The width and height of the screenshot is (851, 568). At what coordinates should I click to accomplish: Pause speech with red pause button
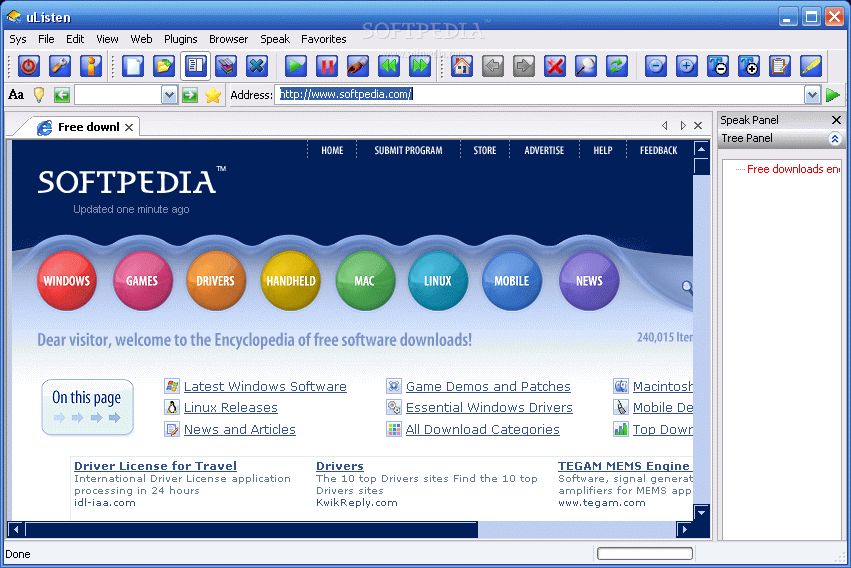coord(327,66)
